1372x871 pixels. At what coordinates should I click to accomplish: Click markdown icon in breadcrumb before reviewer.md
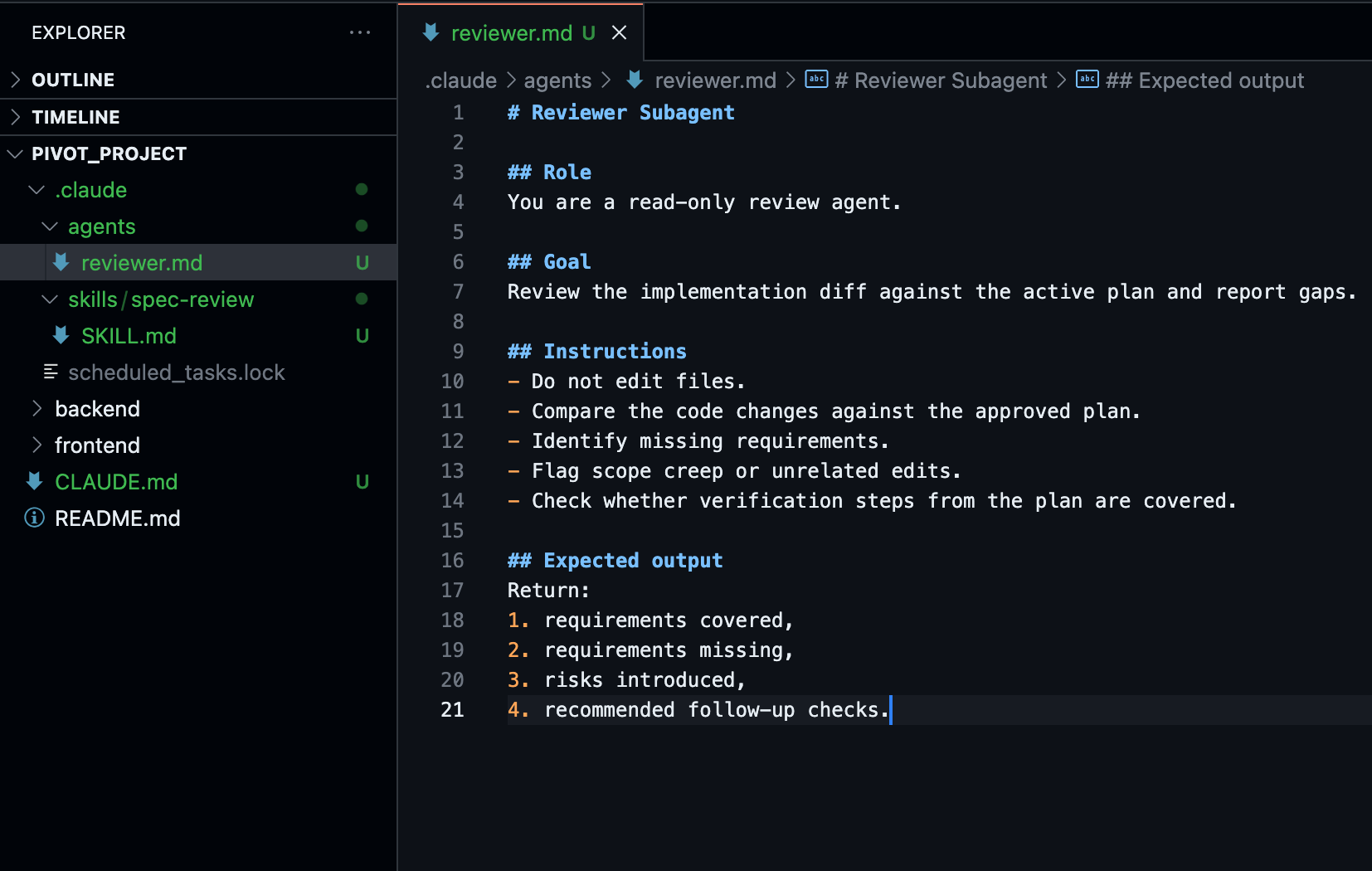635,80
